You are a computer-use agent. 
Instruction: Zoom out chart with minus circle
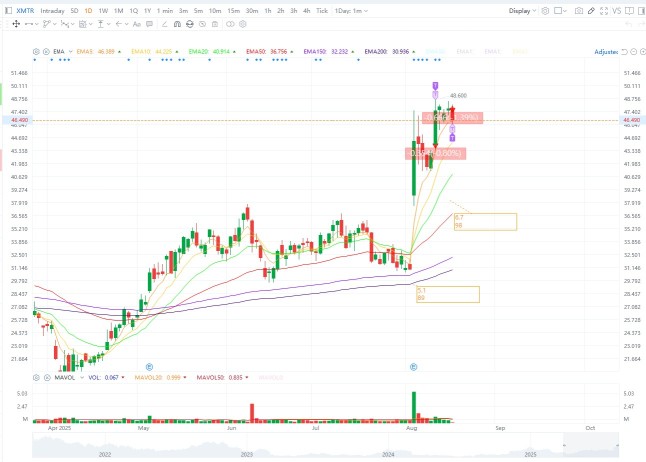(634, 52)
